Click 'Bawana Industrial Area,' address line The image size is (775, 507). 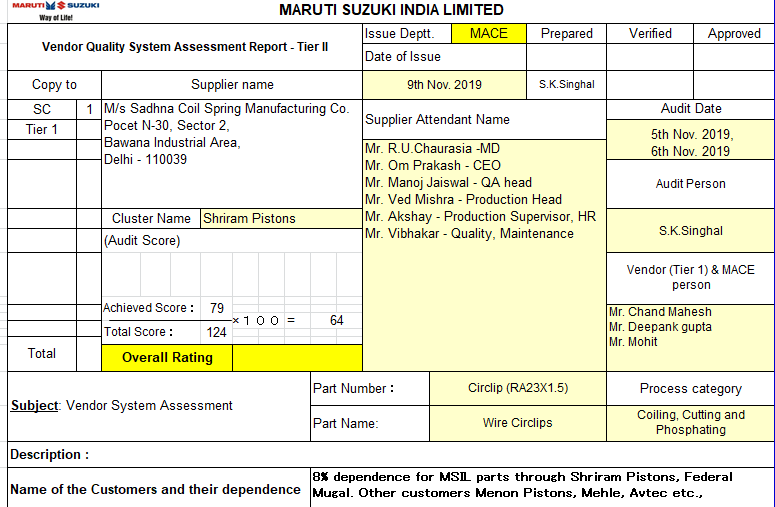coord(172,143)
